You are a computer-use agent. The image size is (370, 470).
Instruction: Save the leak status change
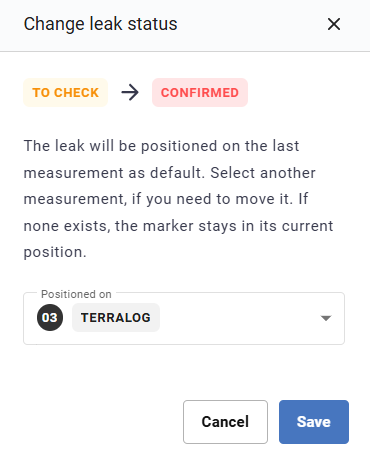coord(314,422)
